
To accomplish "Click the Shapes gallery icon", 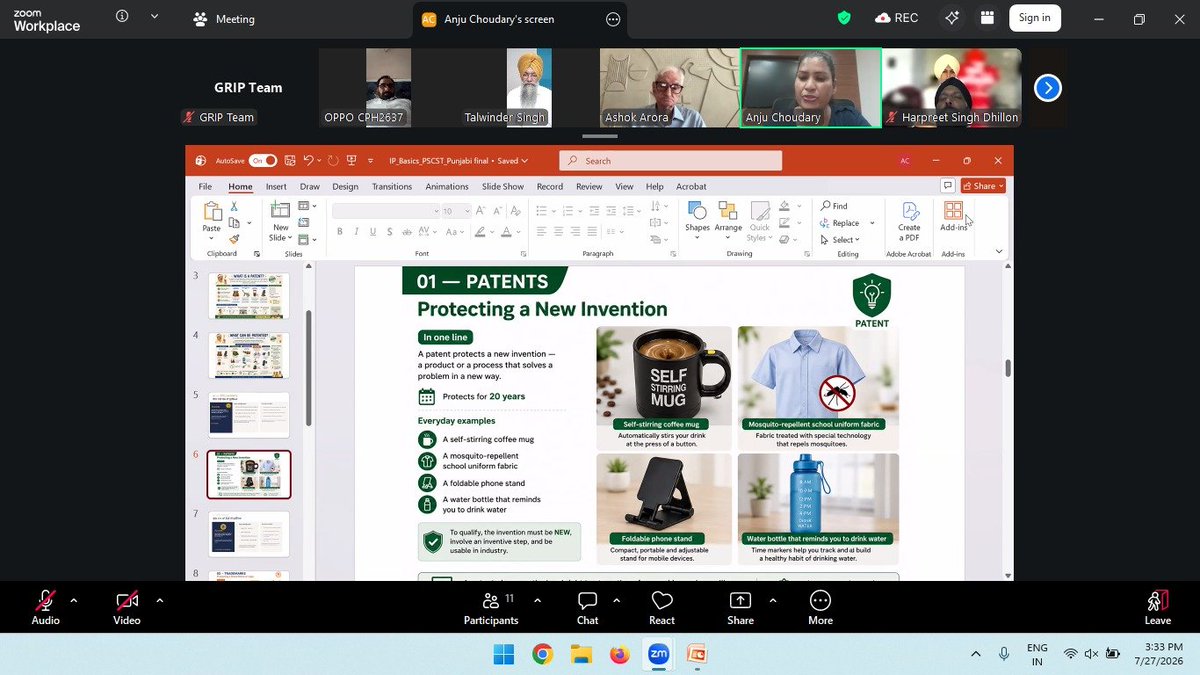I will coord(697,211).
